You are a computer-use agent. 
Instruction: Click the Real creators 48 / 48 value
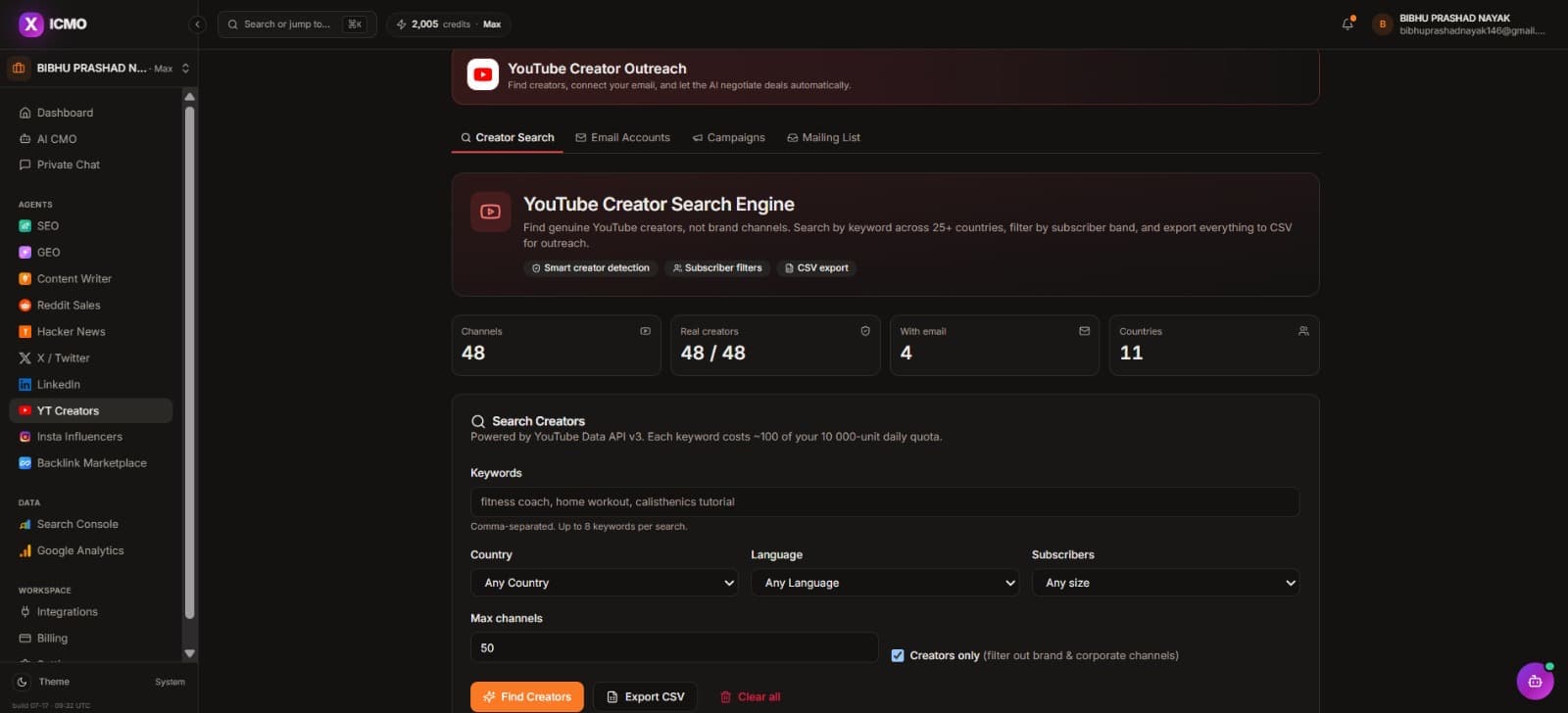click(x=713, y=353)
